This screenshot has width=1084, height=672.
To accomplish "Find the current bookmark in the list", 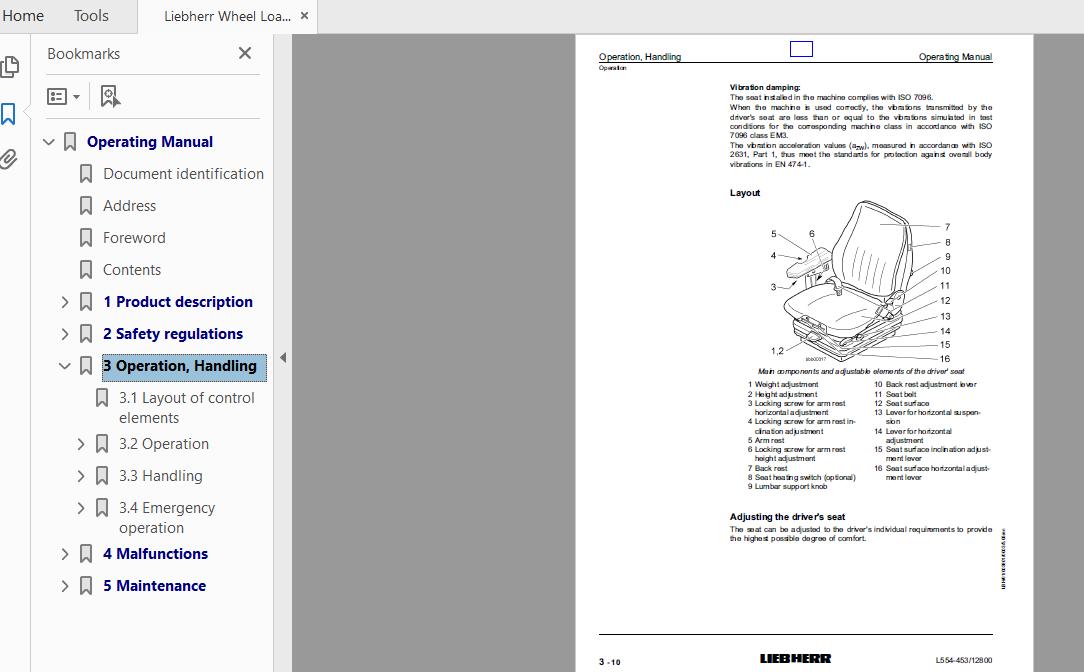I will click(x=108, y=95).
